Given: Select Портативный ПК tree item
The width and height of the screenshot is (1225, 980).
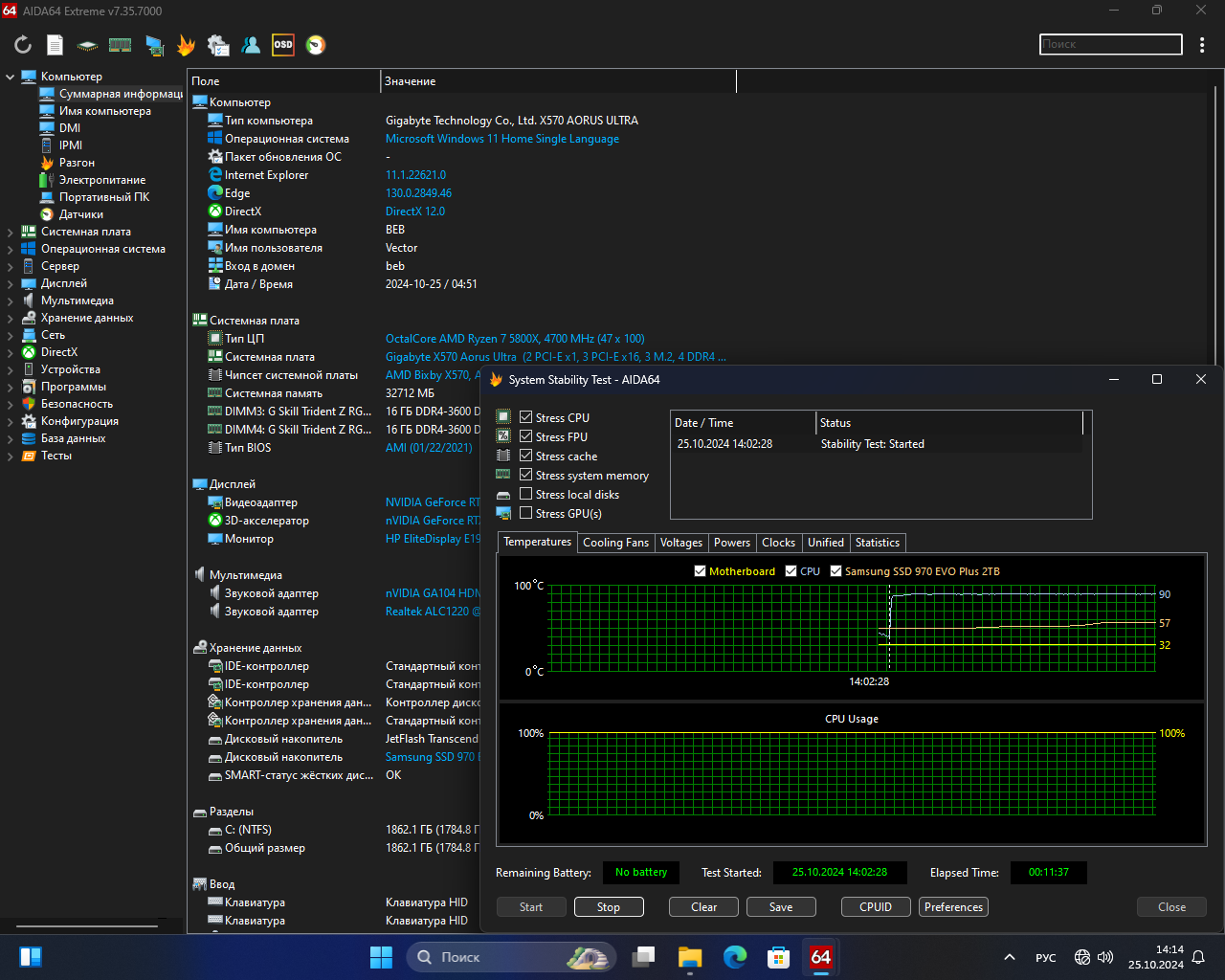Looking at the screenshot, I should pyautogui.click(x=104, y=197).
